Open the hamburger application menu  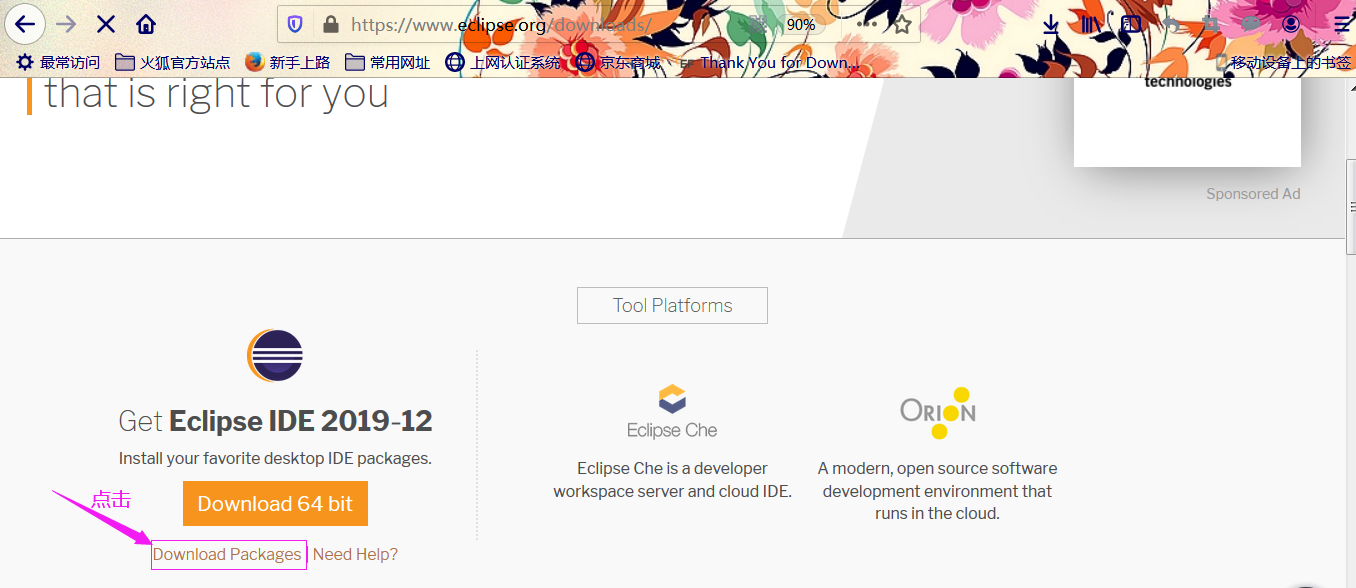point(1341,24)
